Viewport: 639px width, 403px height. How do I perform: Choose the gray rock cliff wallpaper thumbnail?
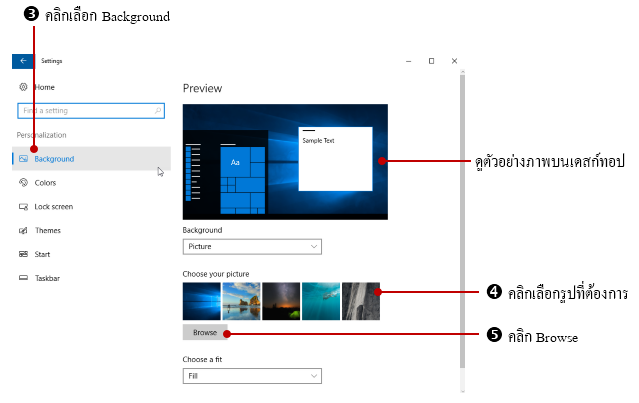click(x=361, y=301)
